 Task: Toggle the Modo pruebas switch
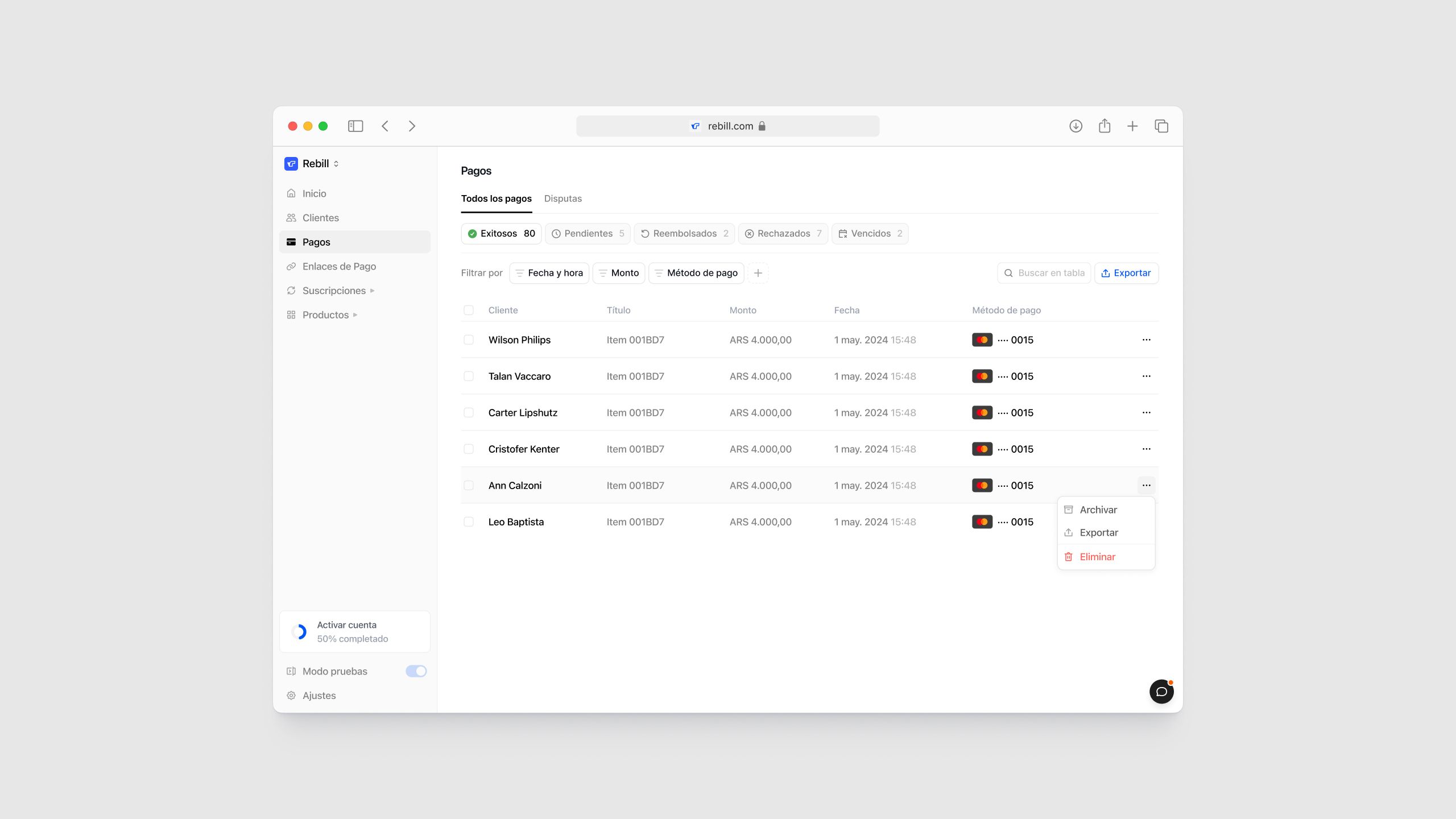416,671
